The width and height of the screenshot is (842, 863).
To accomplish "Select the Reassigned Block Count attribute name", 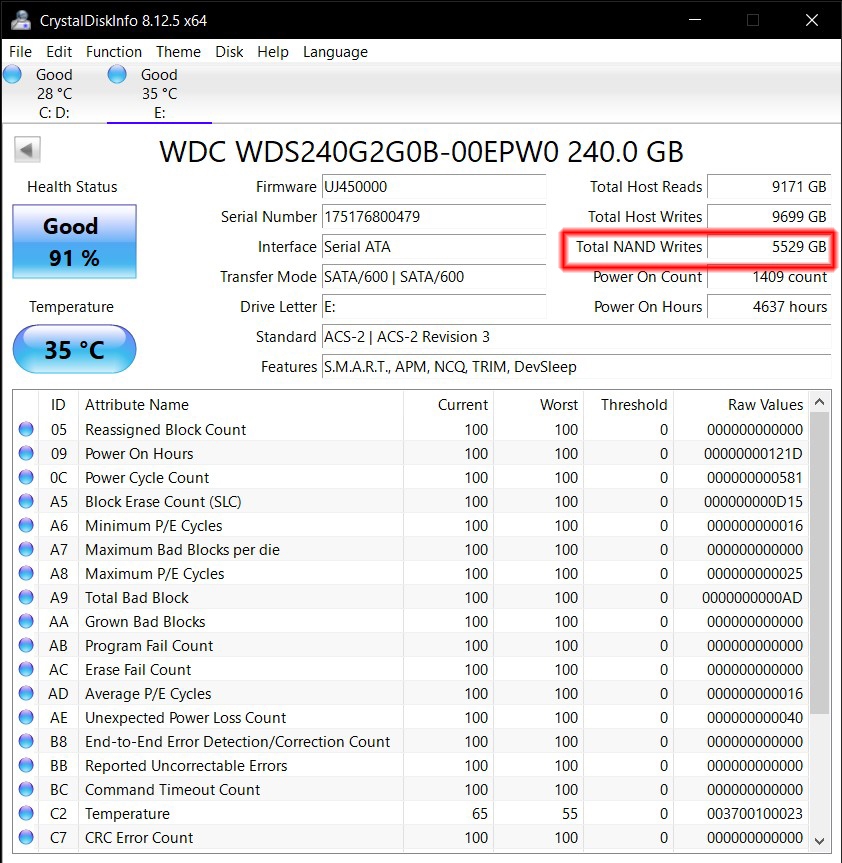I will [165, 429].
